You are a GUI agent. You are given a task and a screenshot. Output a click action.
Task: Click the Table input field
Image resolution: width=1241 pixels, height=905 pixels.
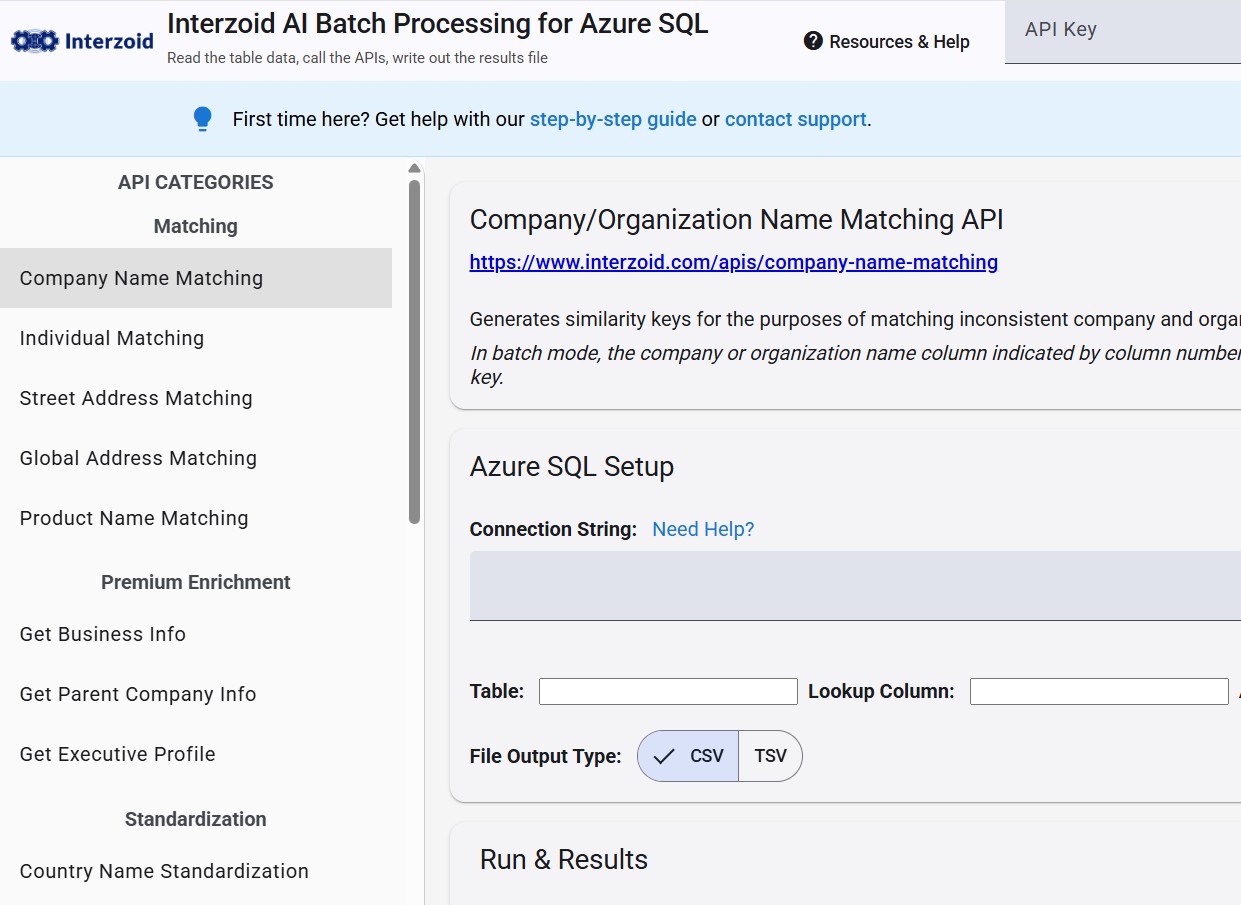(668, 691)
